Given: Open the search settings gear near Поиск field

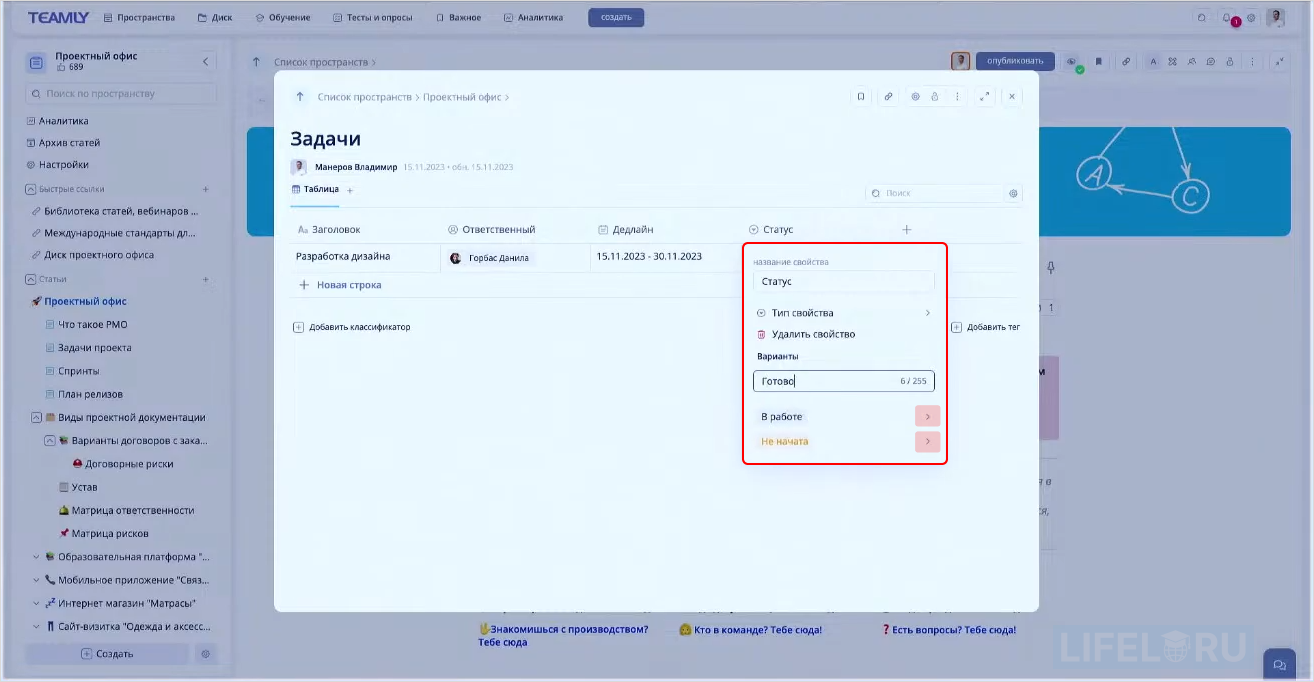Looking at the screenshot, I should 1013,193.
